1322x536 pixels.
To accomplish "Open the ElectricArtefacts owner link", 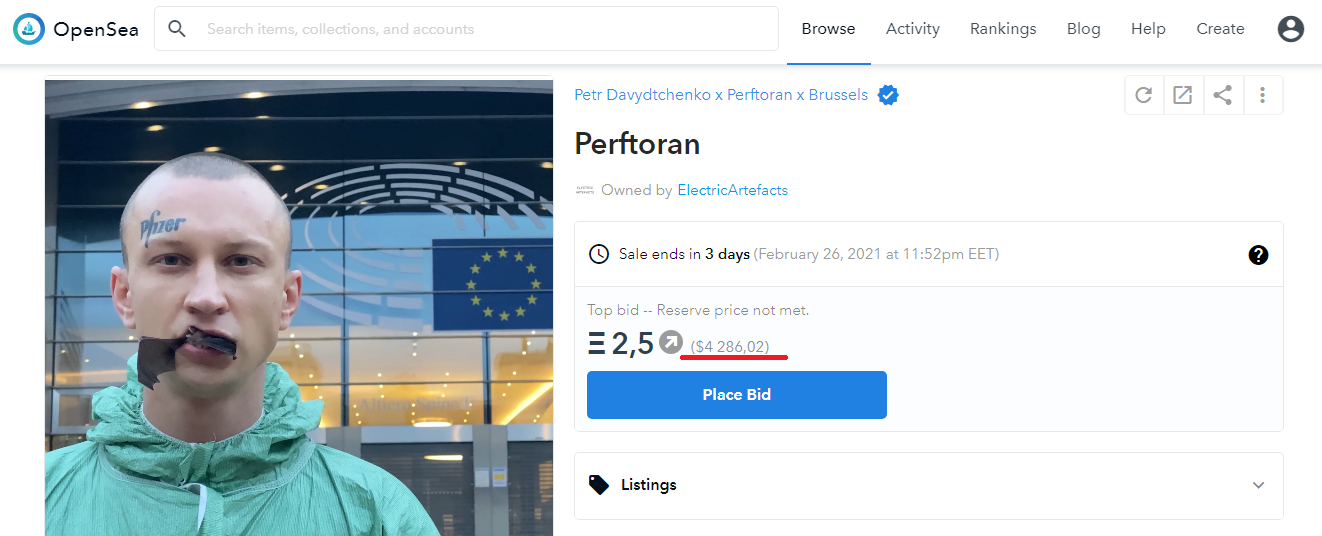I will [732, 190].
